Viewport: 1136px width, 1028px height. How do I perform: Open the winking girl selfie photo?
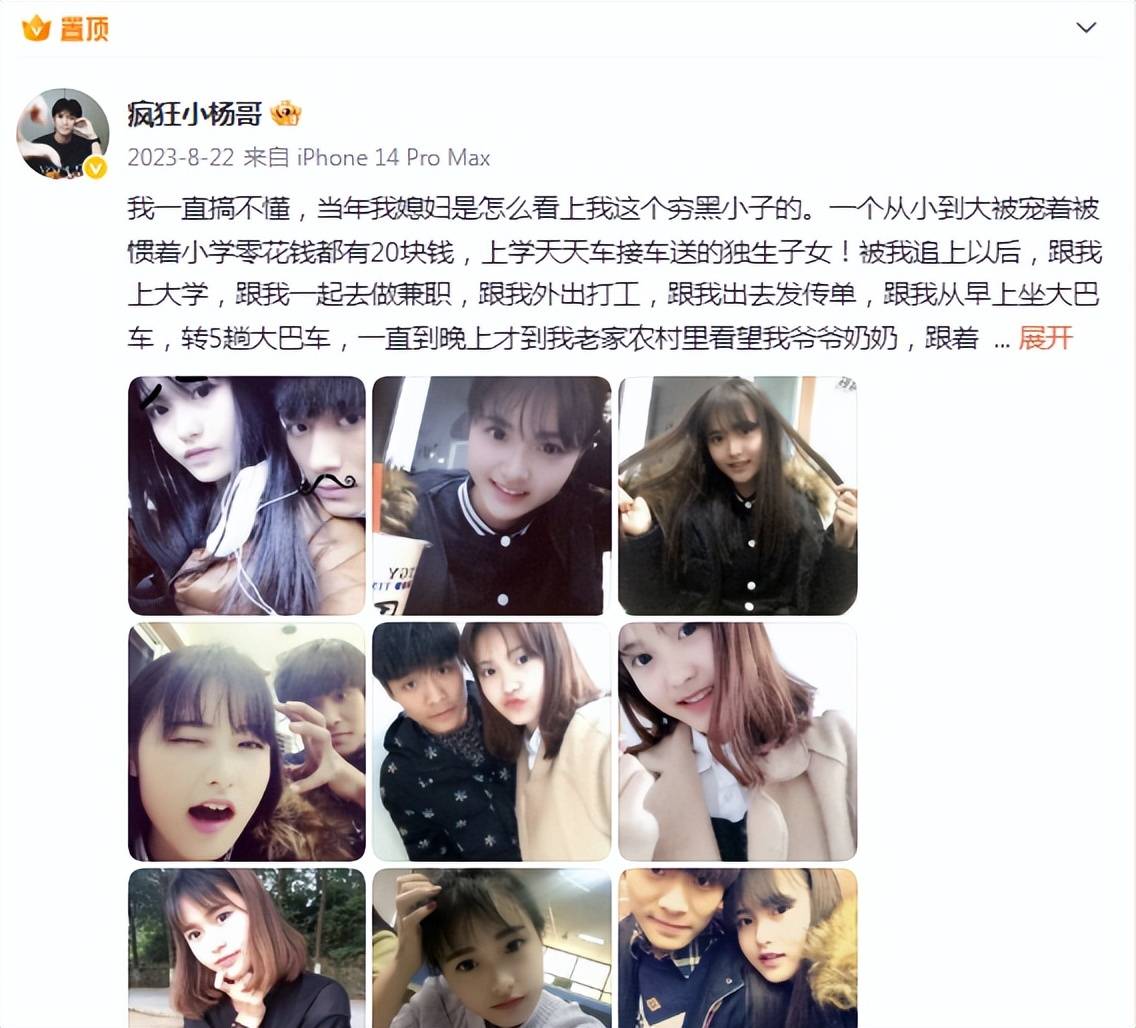tap(247, 742)
